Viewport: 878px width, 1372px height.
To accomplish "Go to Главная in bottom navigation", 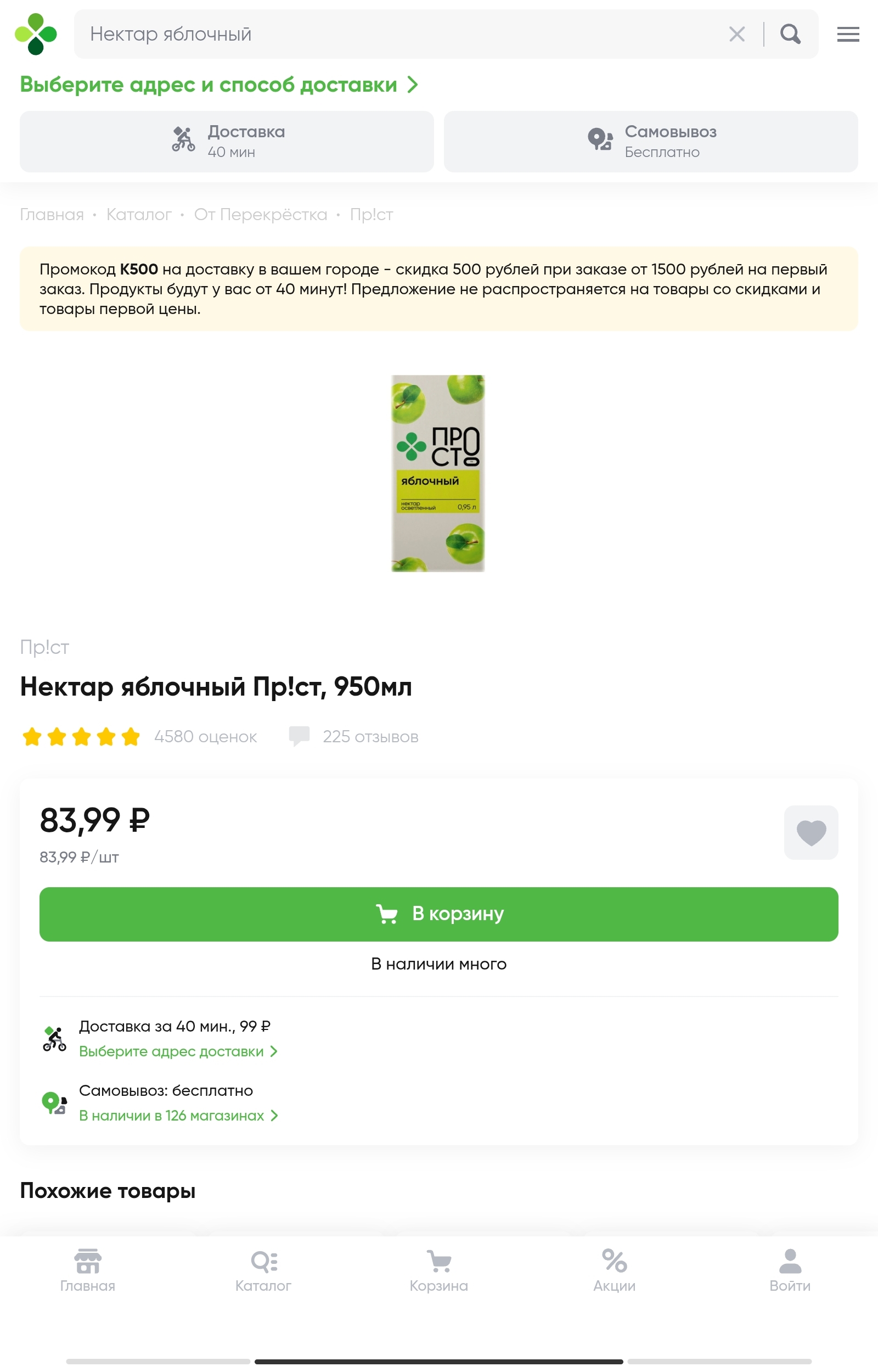I will coord(88,1270).
